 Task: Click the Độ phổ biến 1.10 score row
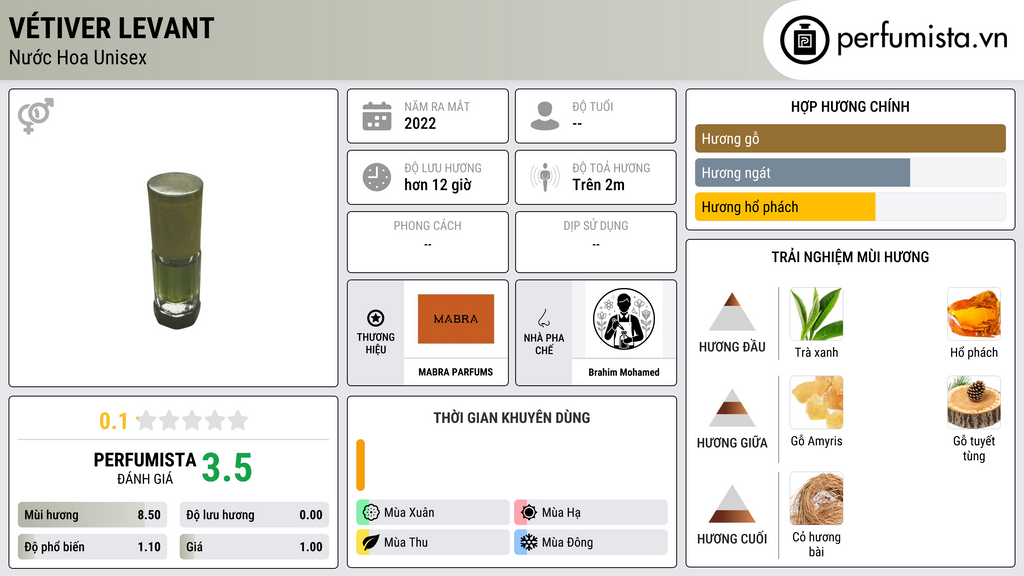[x=93, y=547]
